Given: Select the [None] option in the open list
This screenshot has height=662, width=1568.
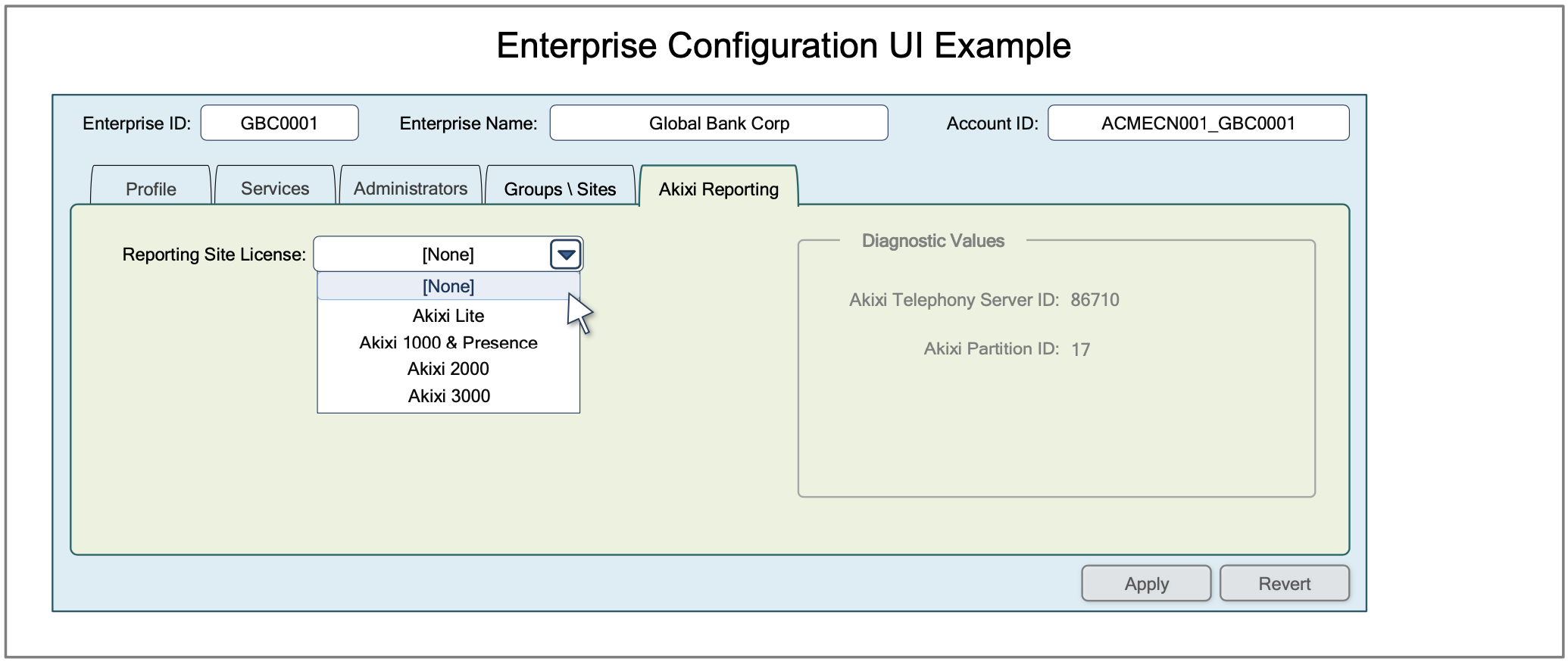Looking at the screenshot, I should (x=448, y=286).
